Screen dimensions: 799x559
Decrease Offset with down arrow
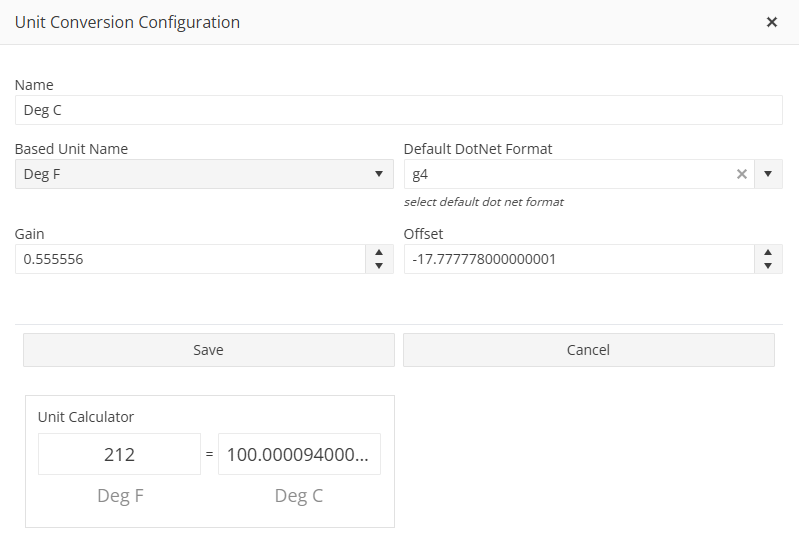point(768,265)
